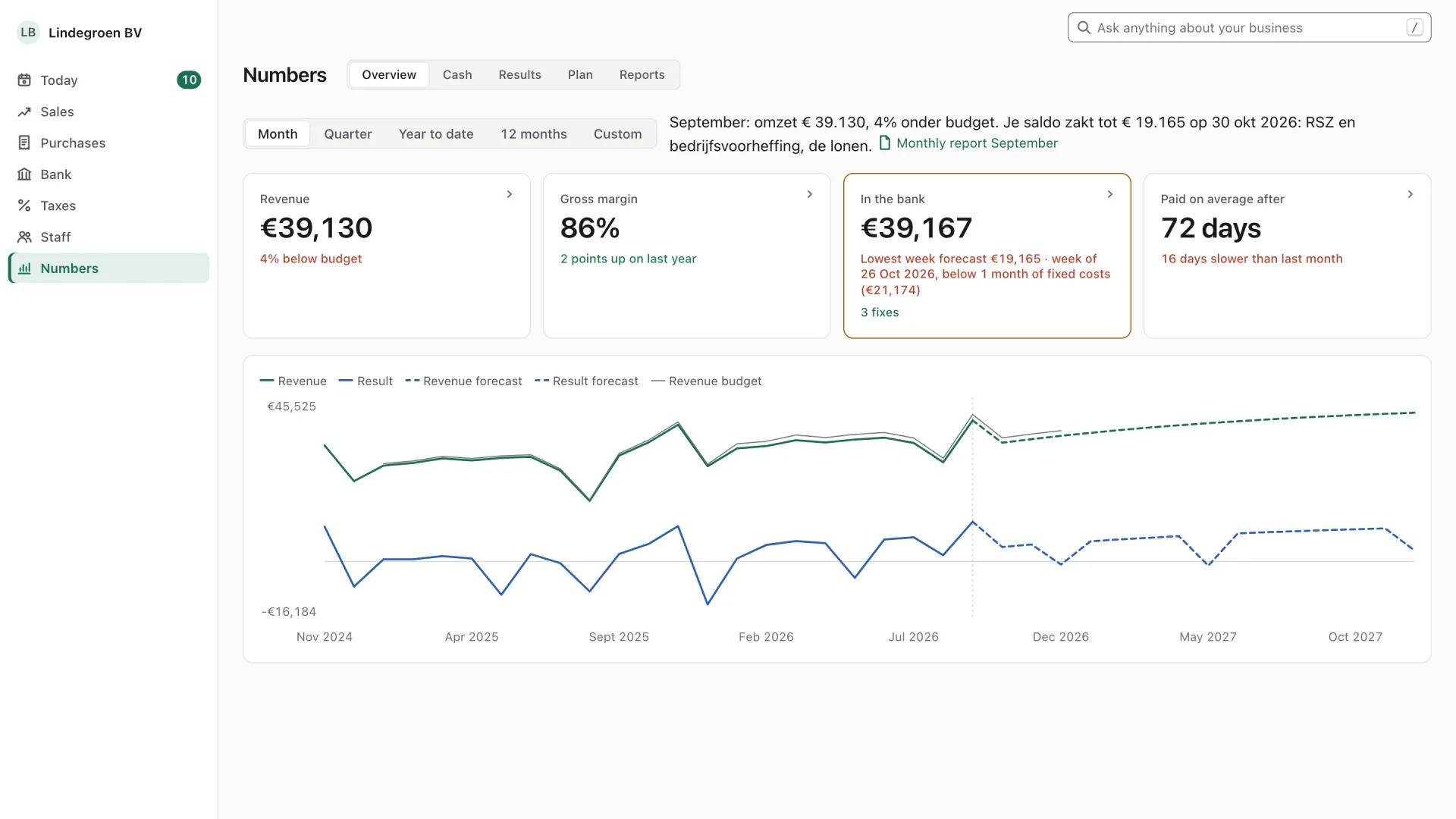Expand the Paid on average after chevron
Screen dimensions: 1456x819
(1410, 195)
